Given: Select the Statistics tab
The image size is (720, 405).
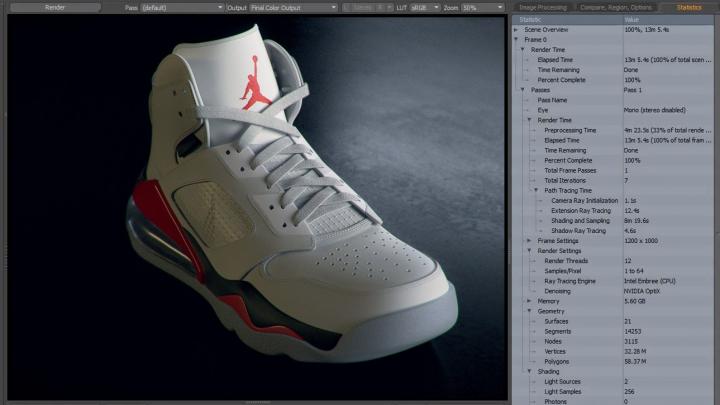Looking at the screenshot, I should (688, 7).
